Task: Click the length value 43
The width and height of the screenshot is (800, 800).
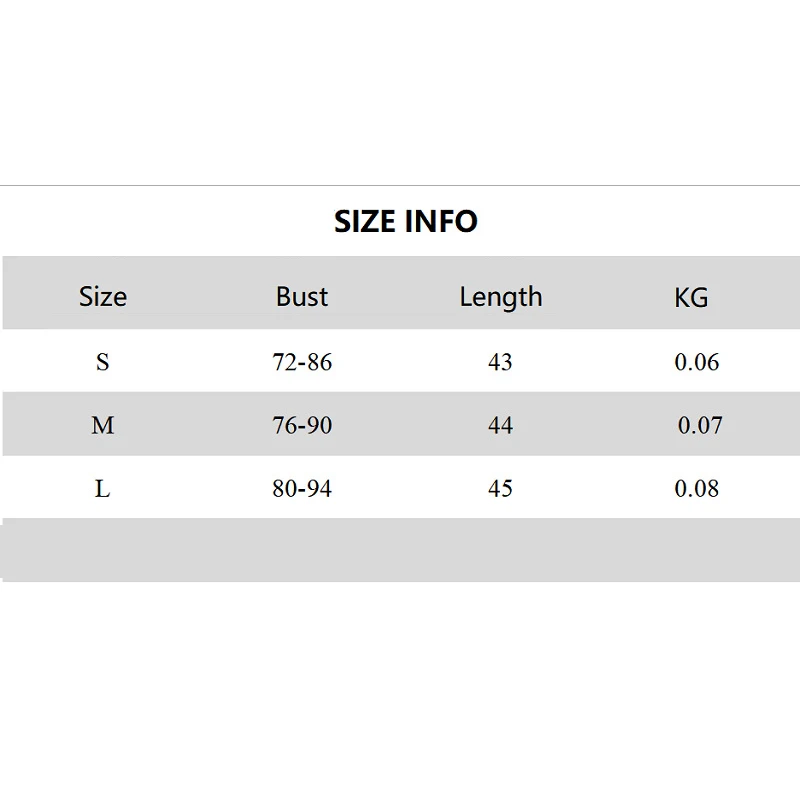Action: [x=500, y=362]
